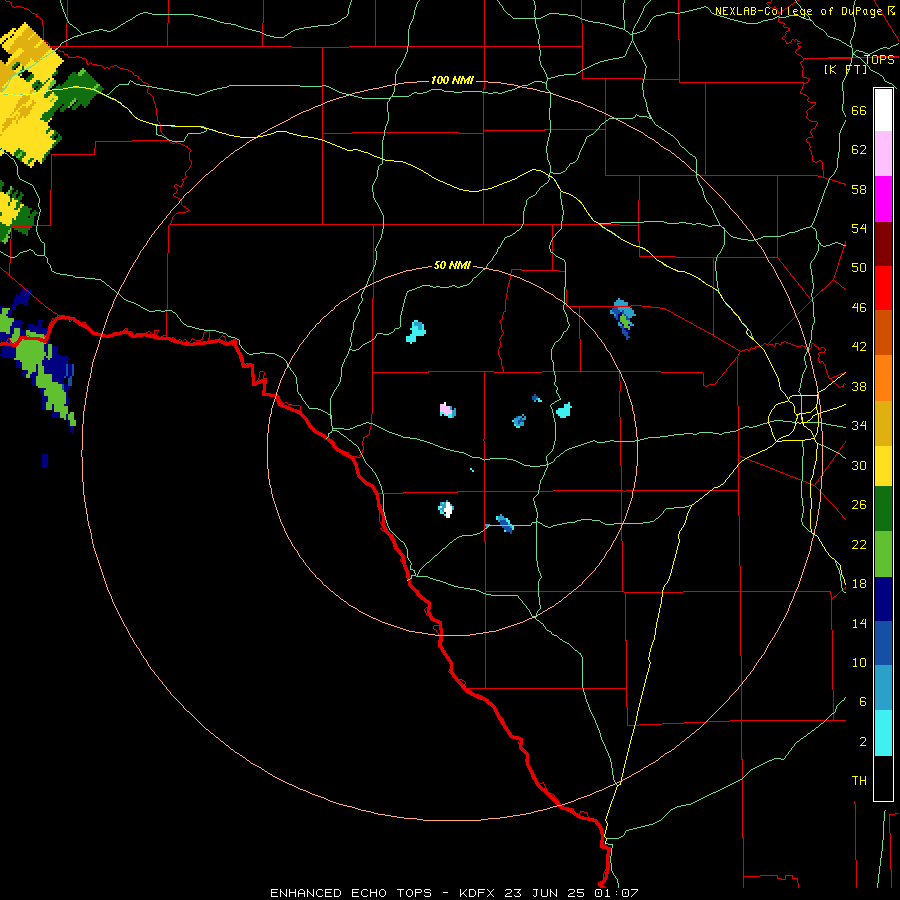Viewport: 900px width, 900px height.
Task: Select the dark orange legend swatch
Action: (883, 332)
